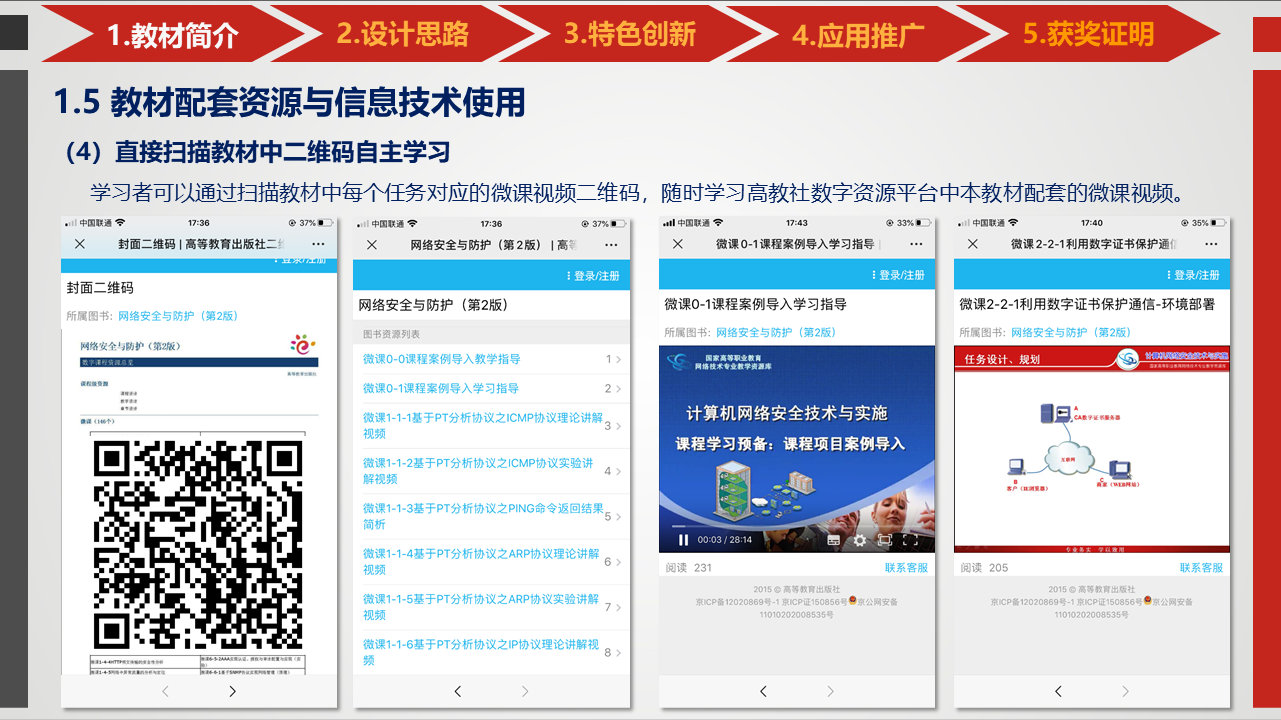Expand chevron beside list row number 2
1281x720 pixels.
619,389
